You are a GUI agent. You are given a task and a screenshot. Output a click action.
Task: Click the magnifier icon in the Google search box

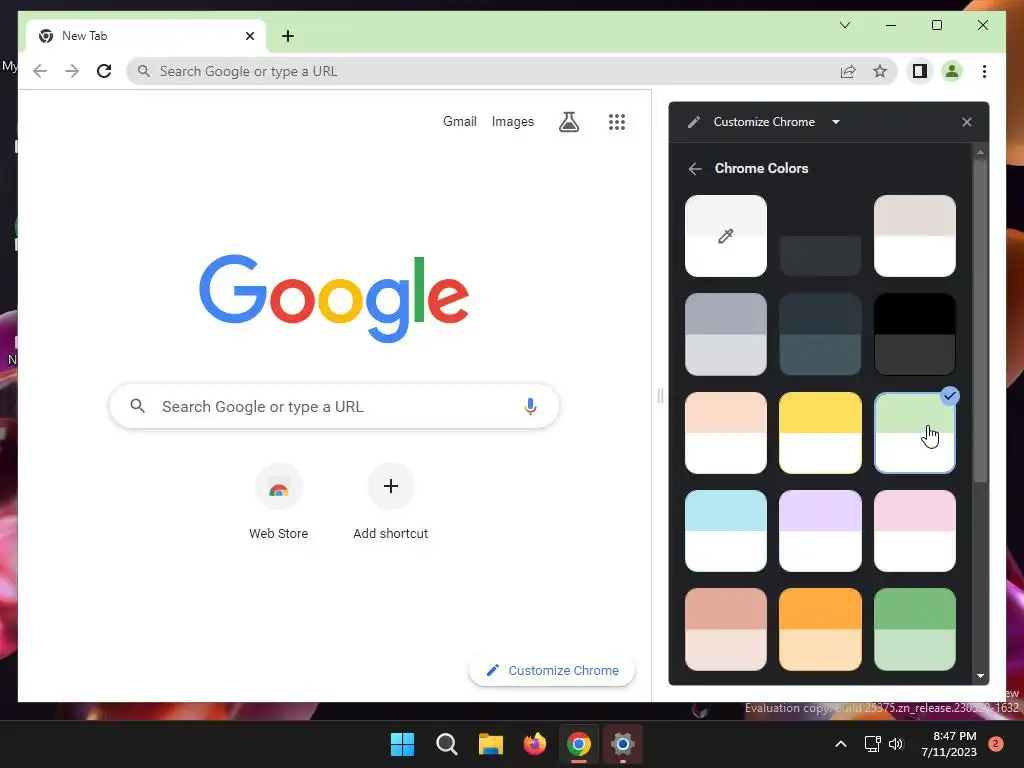coord(137,406)
